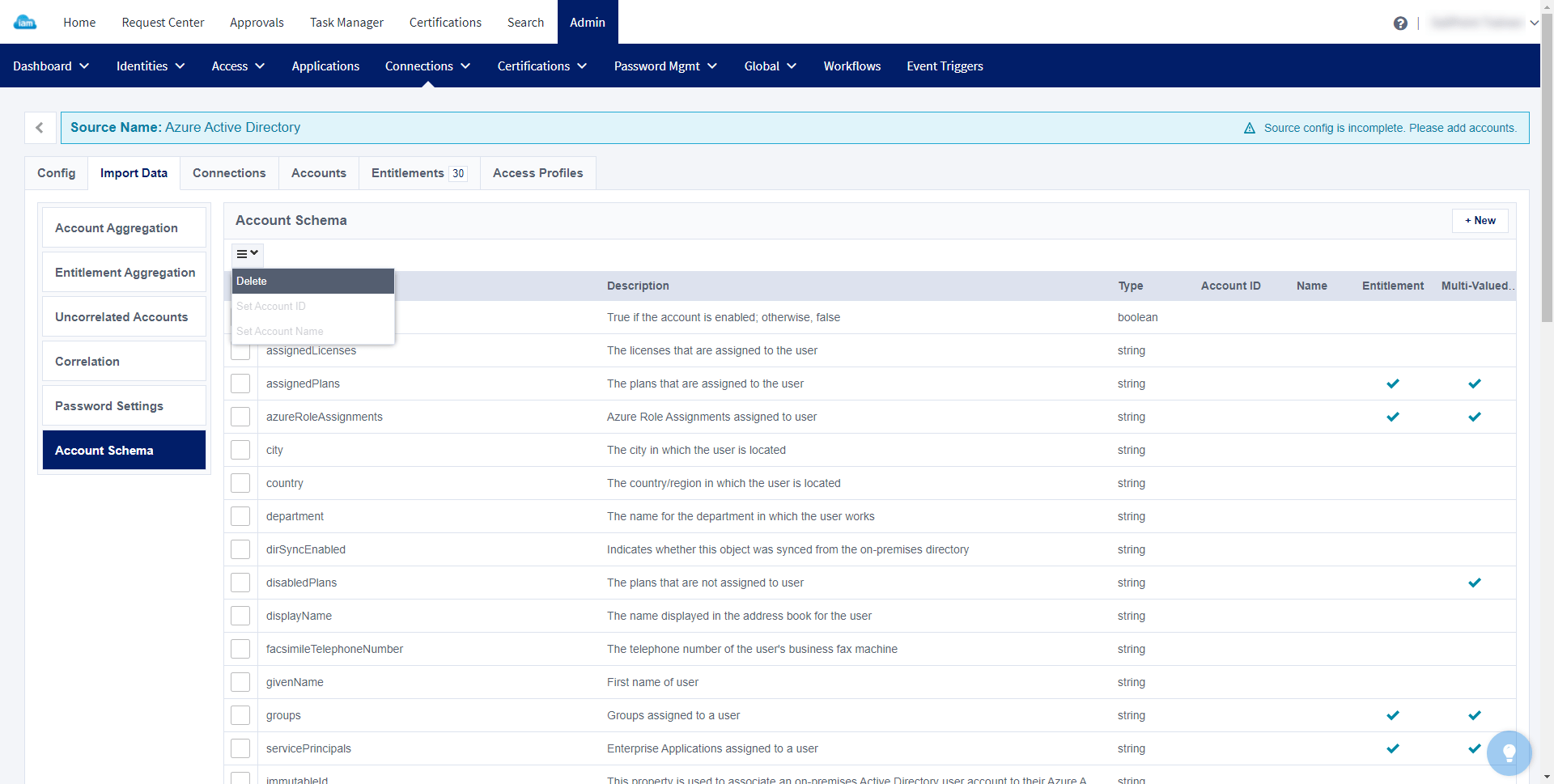Open the help question mark icon

pyautogui.click(x=1400, y=23)
